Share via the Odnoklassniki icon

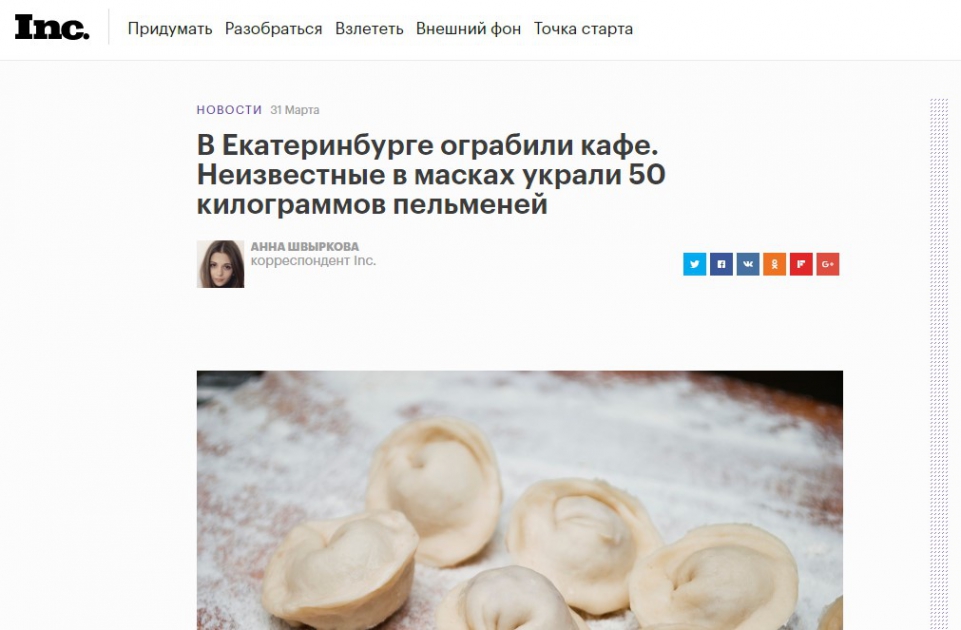click(x=775, y=264)
